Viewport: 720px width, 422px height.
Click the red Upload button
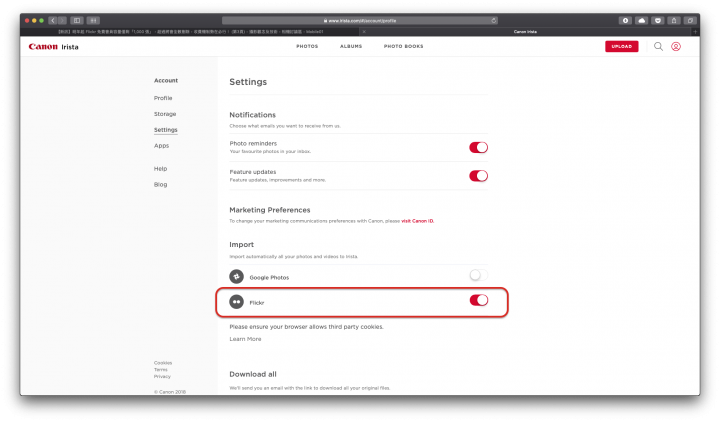(x=622, y=46)
